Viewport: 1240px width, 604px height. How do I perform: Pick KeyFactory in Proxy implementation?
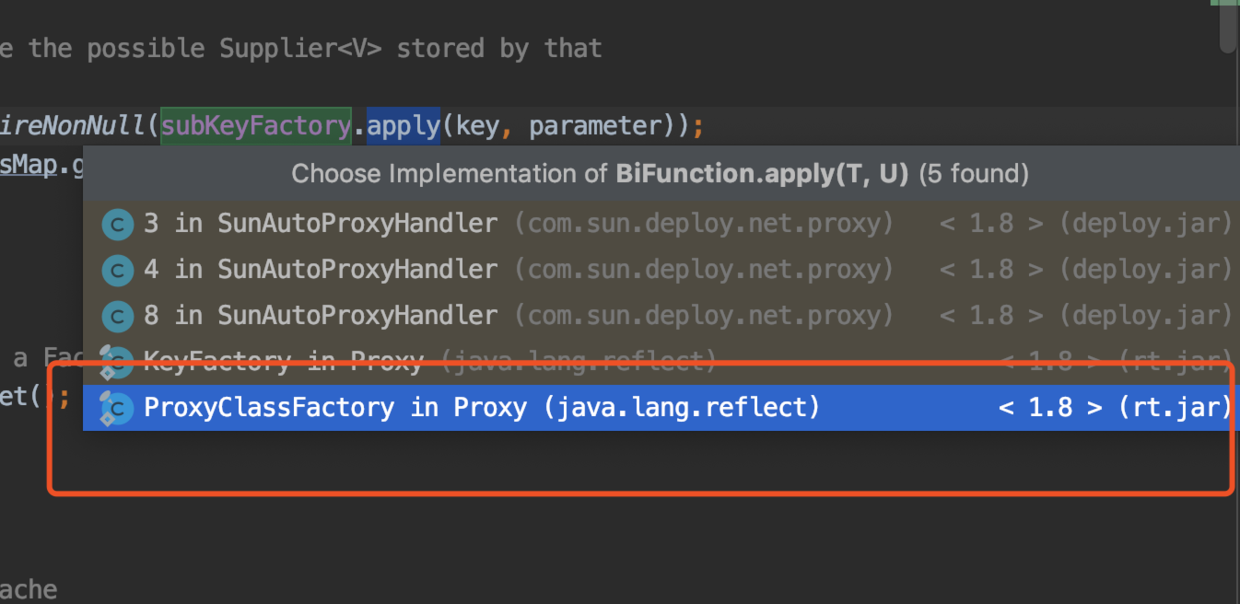click(283, 361)
